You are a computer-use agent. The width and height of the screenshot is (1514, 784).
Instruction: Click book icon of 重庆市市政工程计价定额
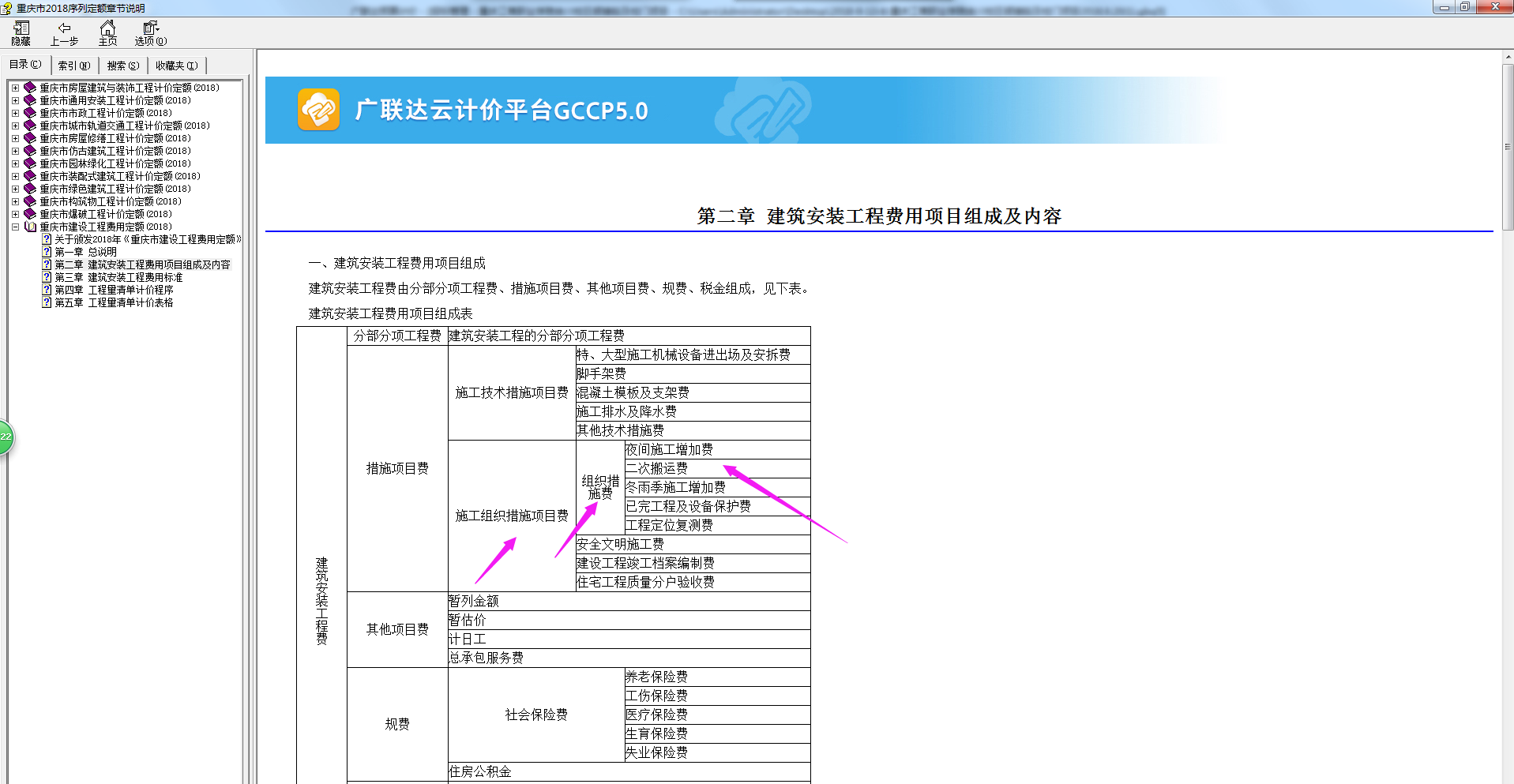(30, 113)
